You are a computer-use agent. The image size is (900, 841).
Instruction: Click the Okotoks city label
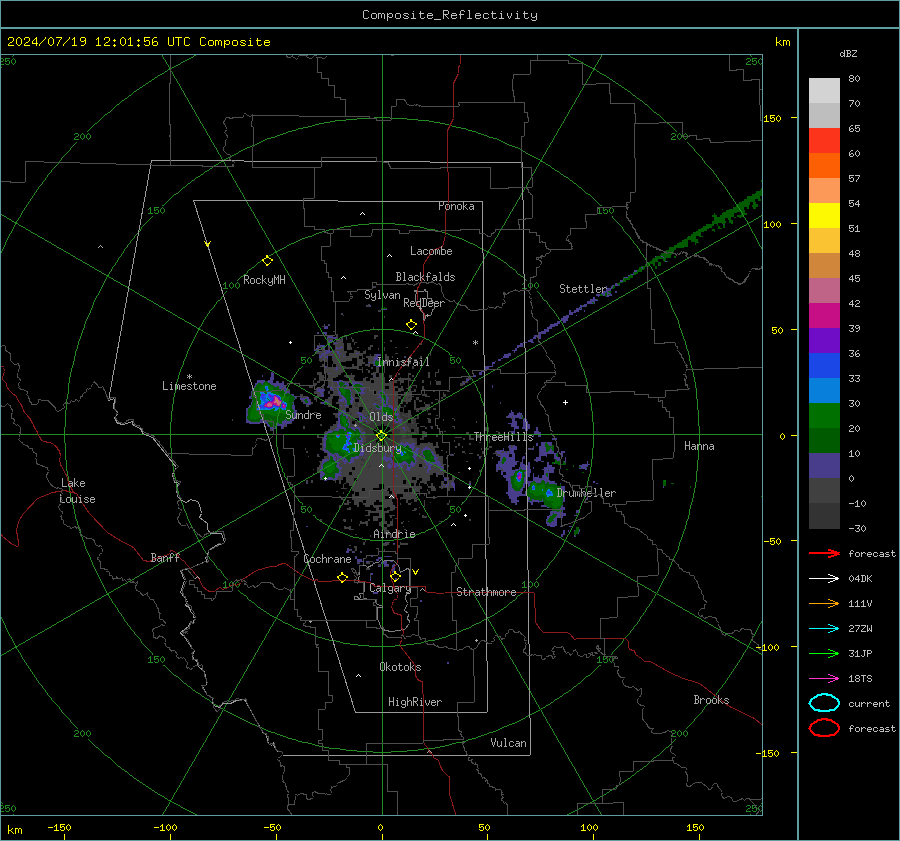[400, 667]
